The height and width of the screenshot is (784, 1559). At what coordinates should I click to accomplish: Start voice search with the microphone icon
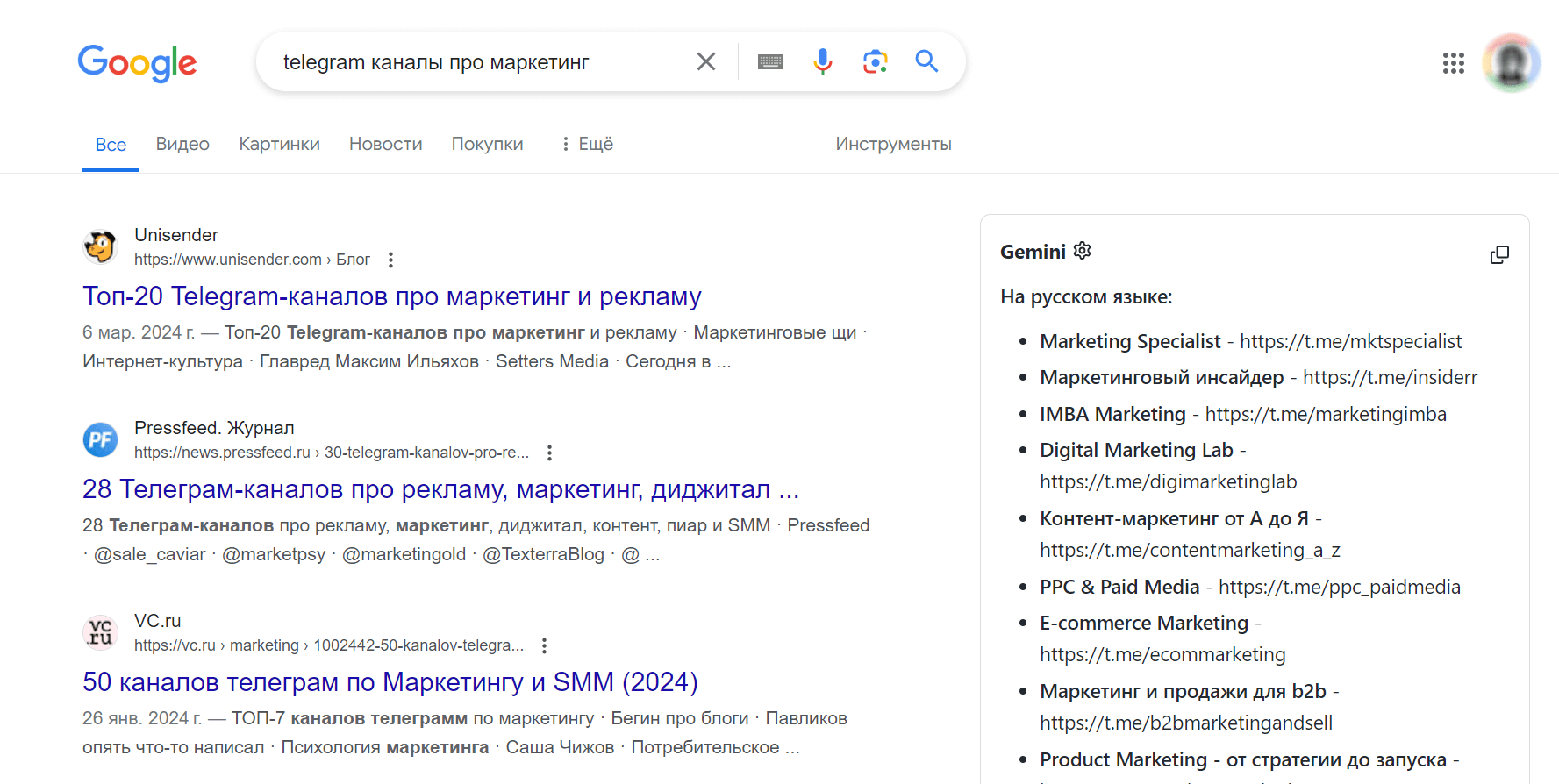tap(822, 61)
